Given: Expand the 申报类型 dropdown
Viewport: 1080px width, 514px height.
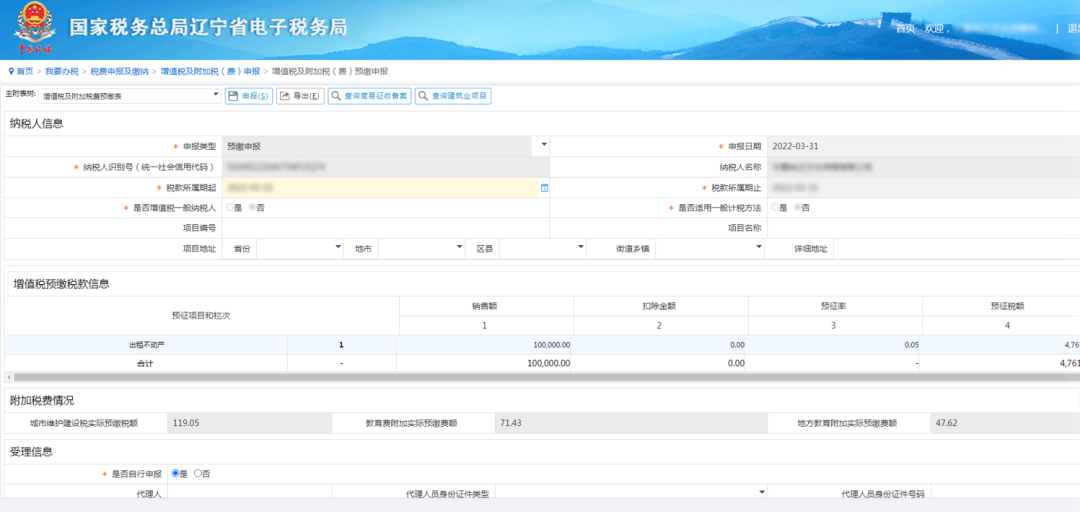Looking at the screenshot, I should tap(386, 146).
